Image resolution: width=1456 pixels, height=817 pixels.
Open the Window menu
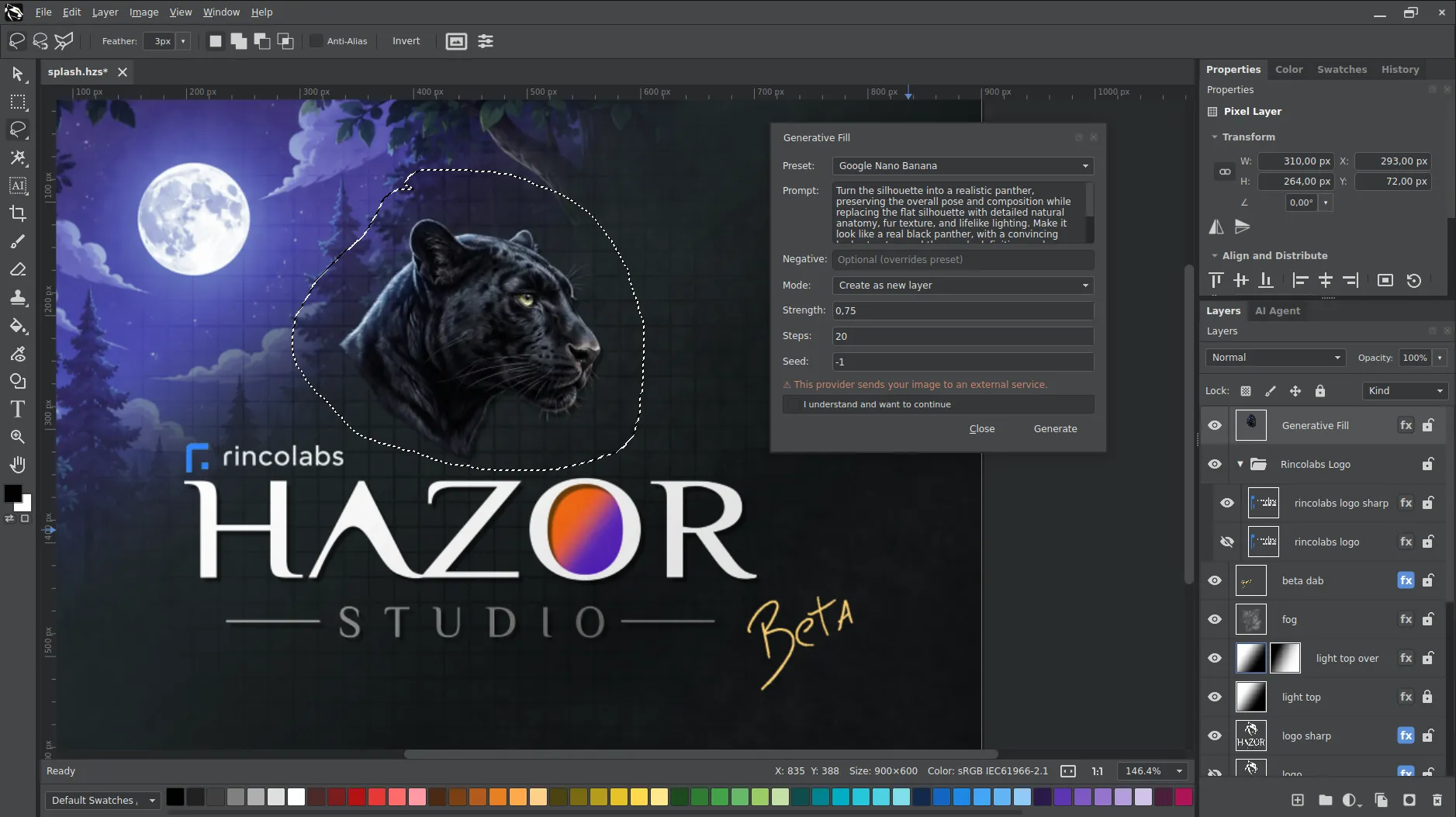[221, 12]
